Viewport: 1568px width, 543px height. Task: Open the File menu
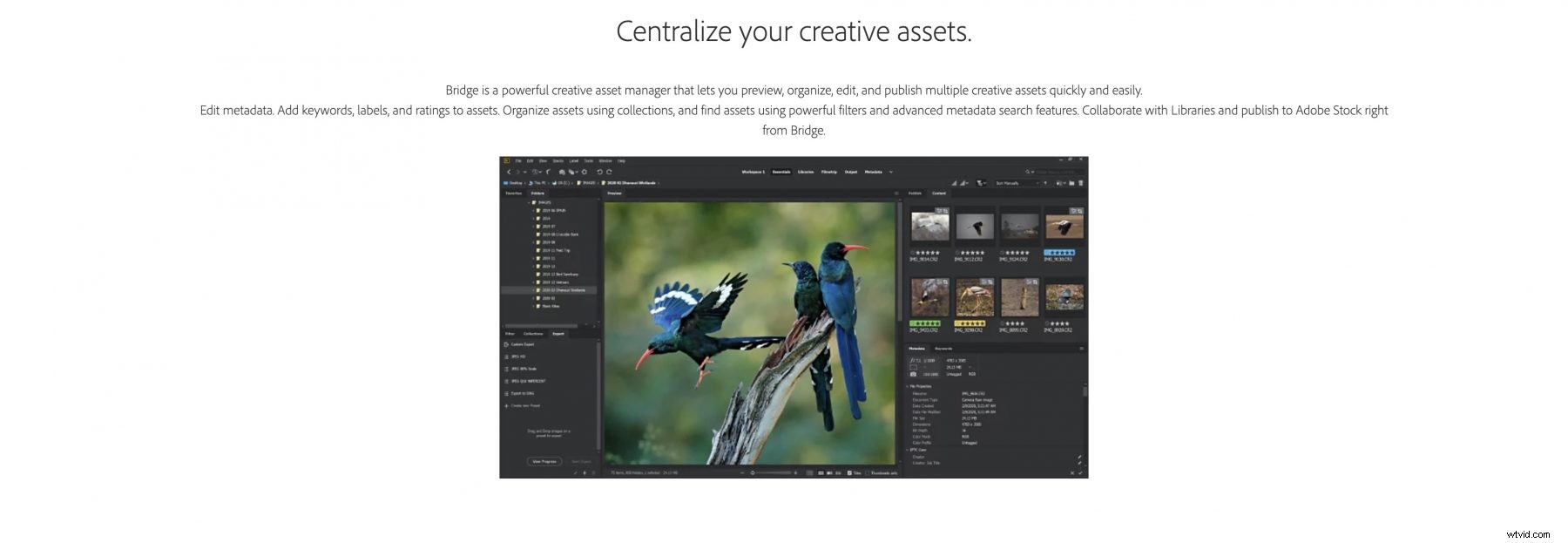(517, 161)
